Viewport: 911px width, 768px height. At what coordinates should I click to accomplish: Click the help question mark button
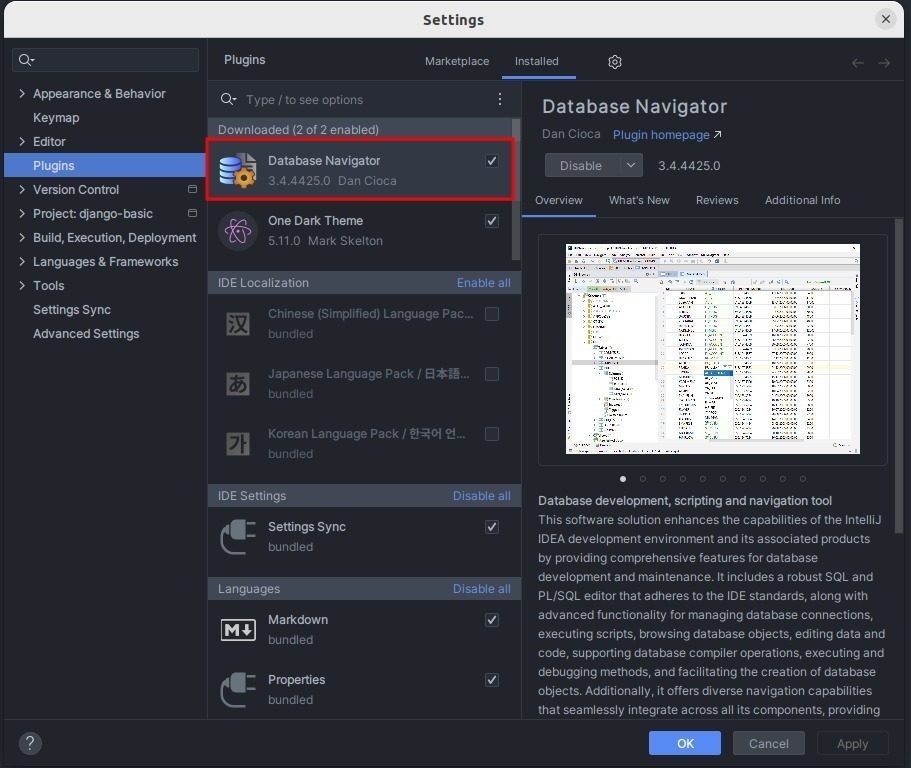(x=30, y=743)
